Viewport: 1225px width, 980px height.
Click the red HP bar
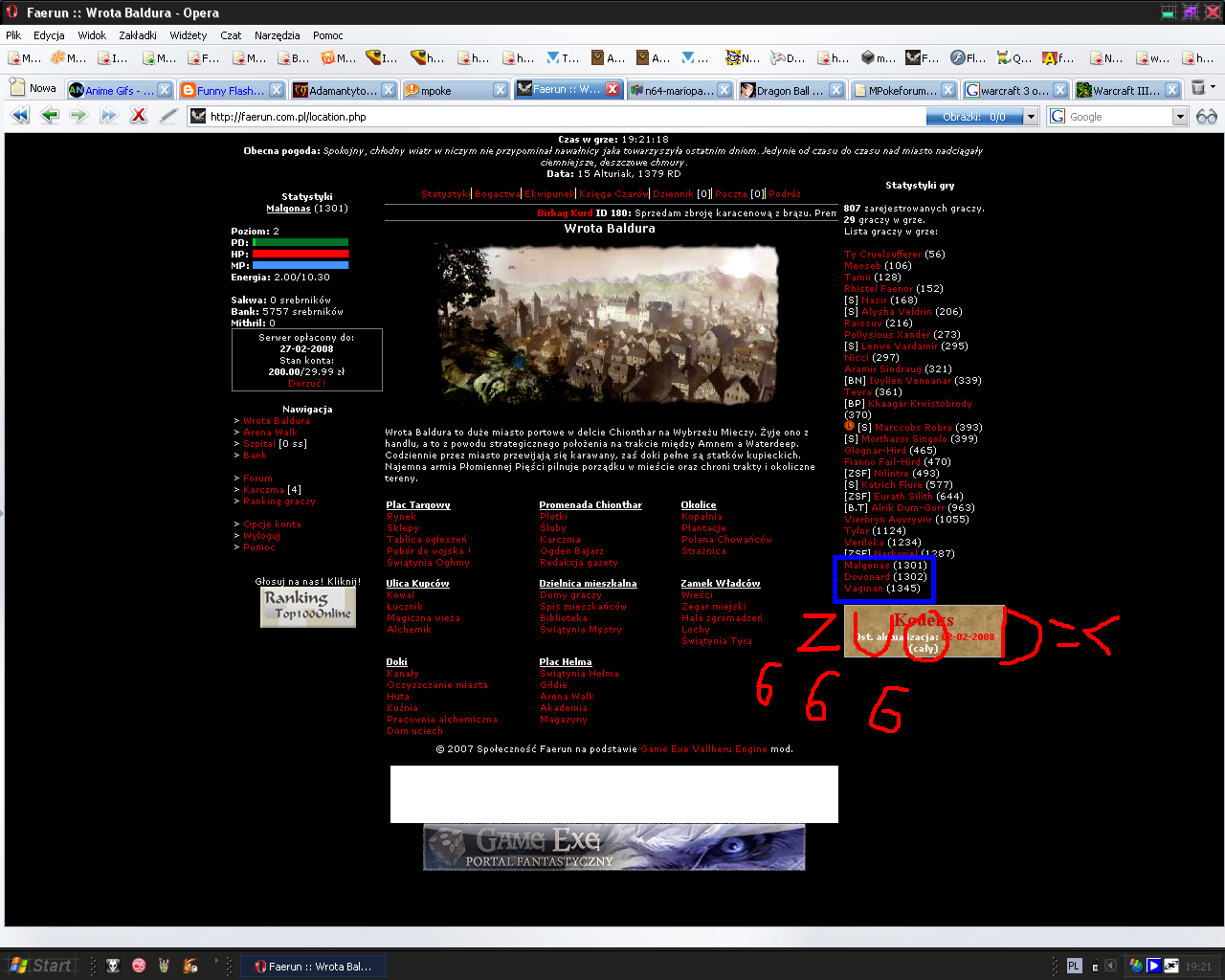click(301, 255)
